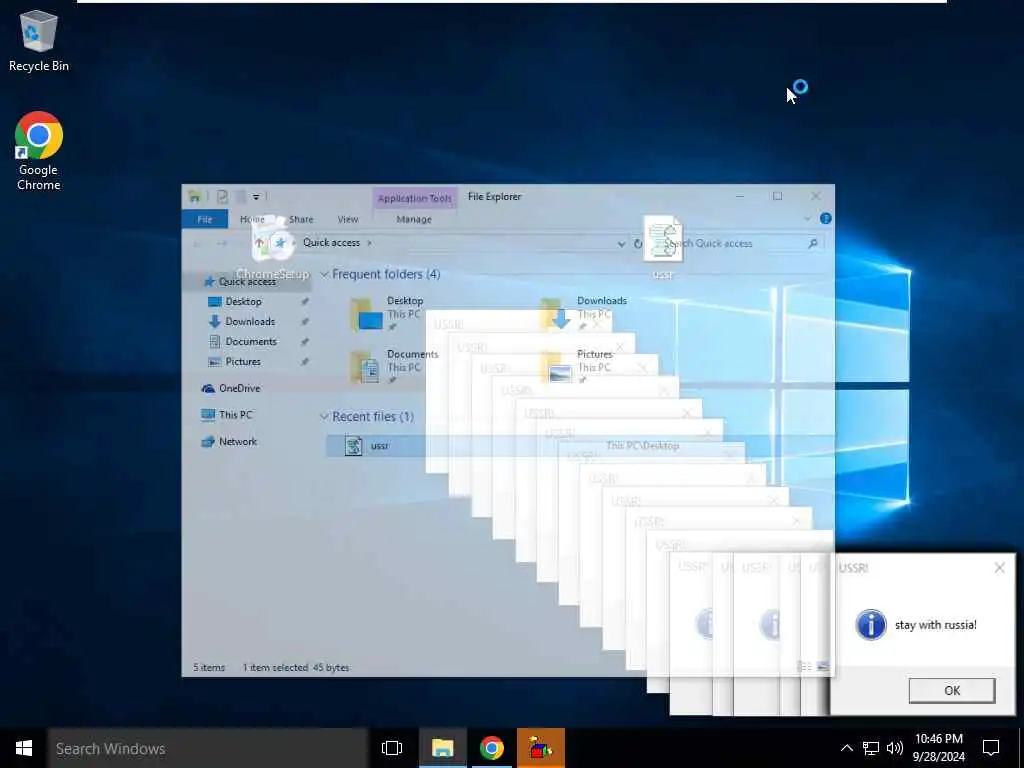Click the Quick access breadcrumb in address bar
The height and width of the screenshot is (768, 1024).
(331, 242)
